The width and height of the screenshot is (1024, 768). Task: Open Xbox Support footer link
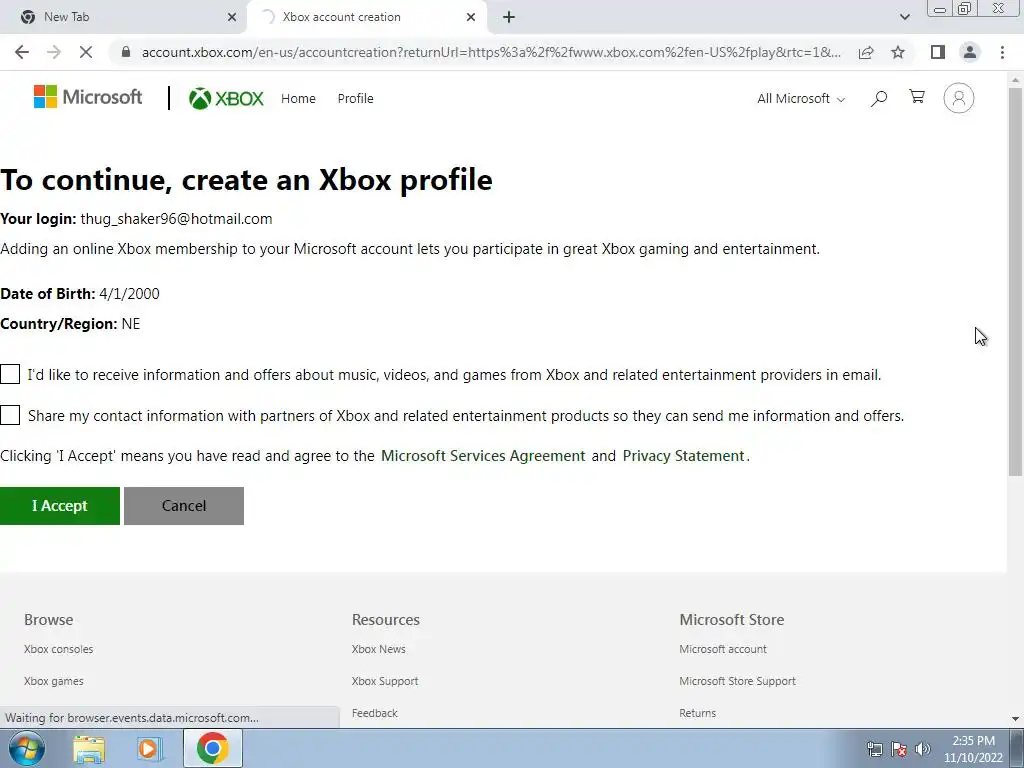[385, 681]
